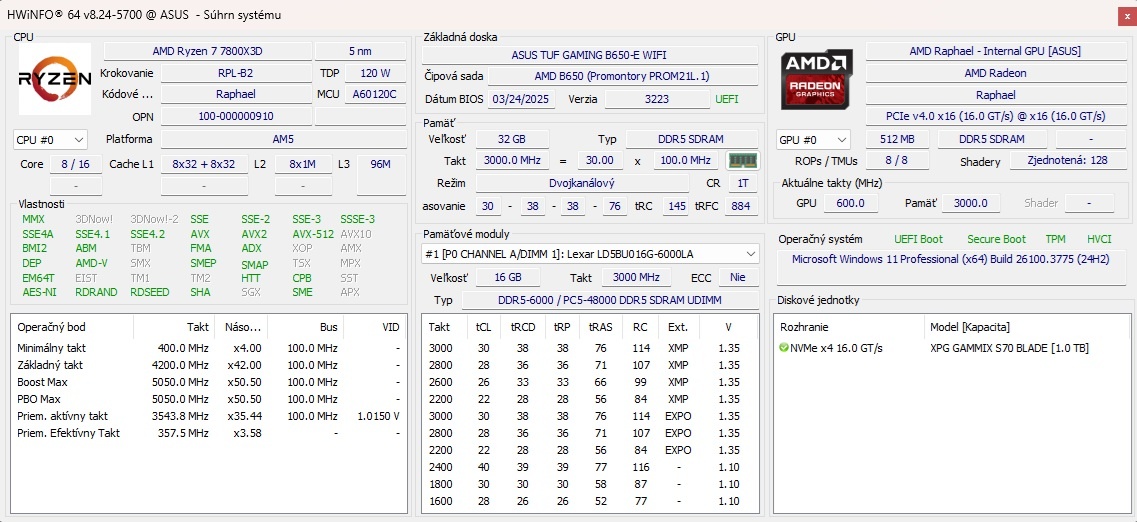Click the Secure Boot status label

pyautogui.click(x=996, y=239)
